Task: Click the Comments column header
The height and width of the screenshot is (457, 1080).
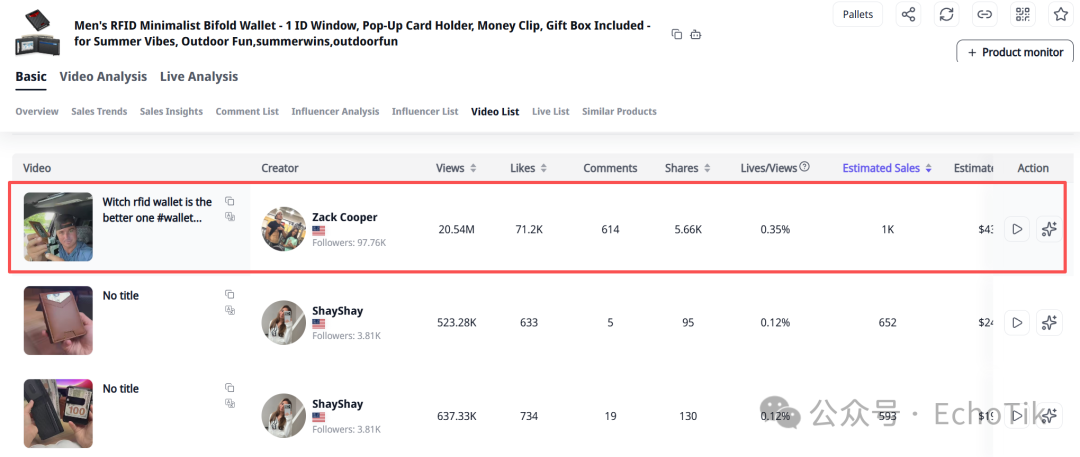Action: pos(610,168)
